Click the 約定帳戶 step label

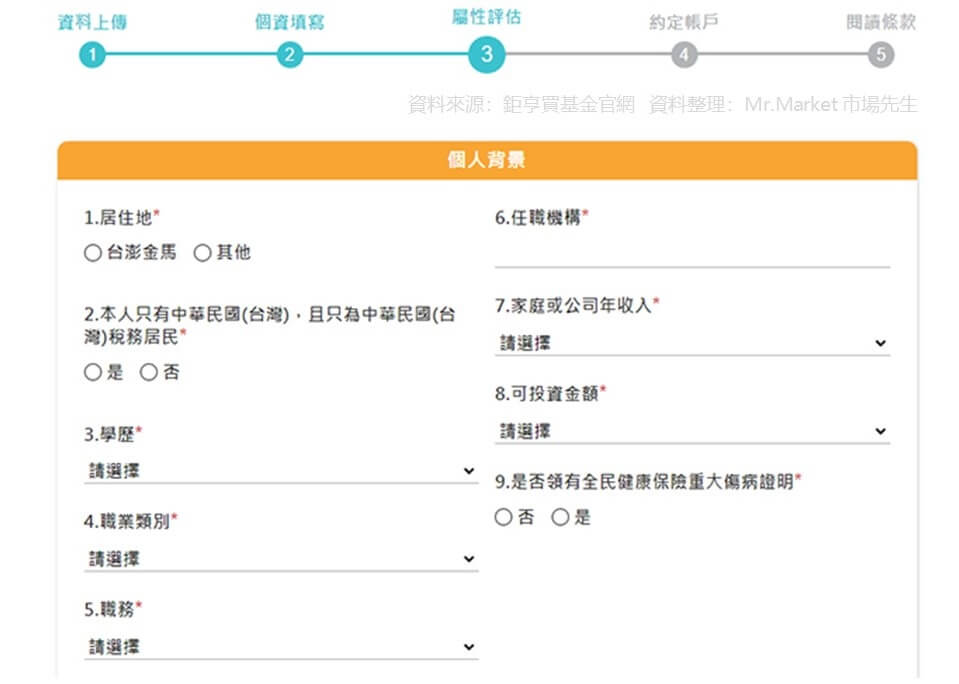(684, 23)
